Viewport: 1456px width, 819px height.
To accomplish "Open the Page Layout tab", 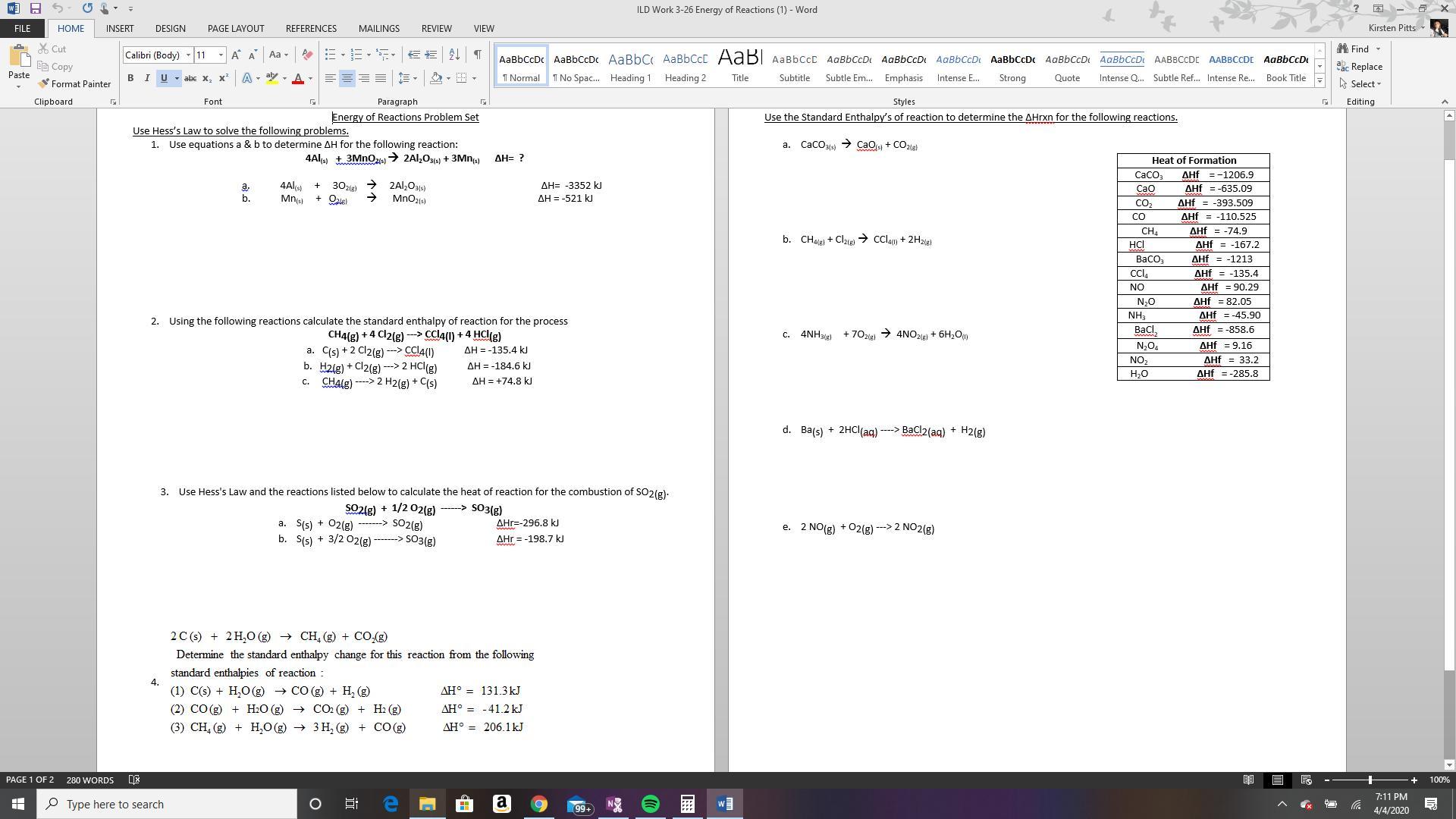I will pyautogui.click(x=236, y=28).
